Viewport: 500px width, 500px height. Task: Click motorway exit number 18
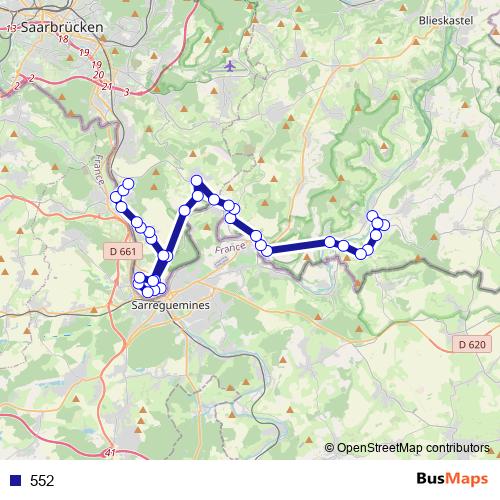[63, 39]
